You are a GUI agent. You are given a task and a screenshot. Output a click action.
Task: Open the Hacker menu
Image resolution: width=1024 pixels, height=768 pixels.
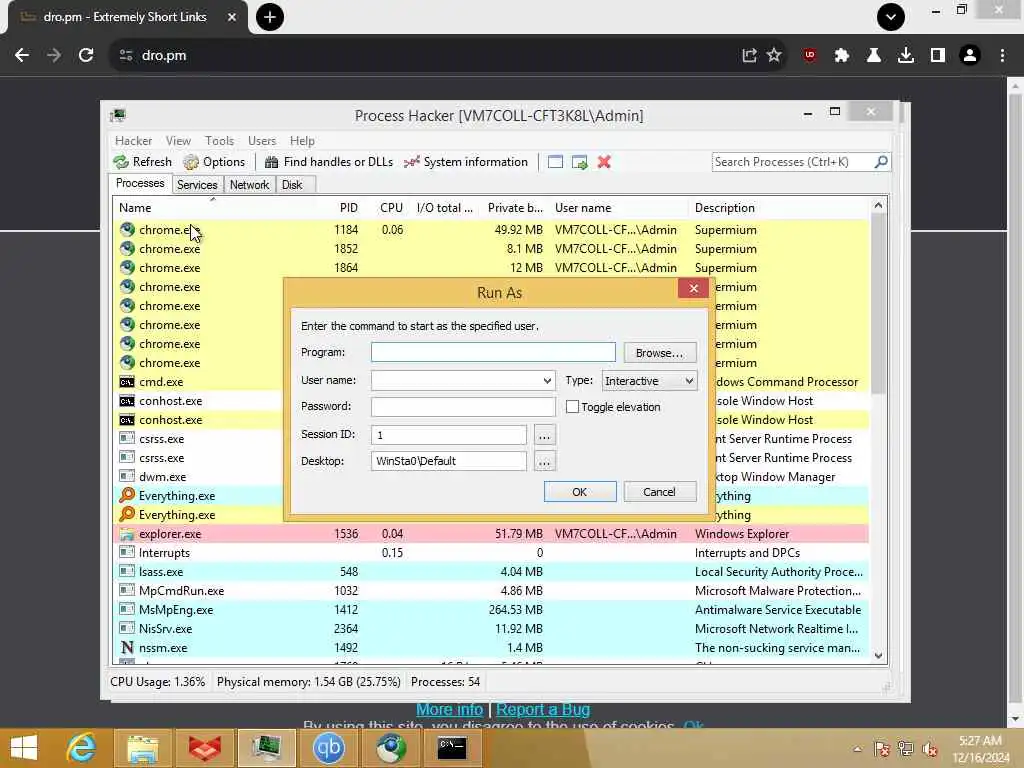click(133, 141)
